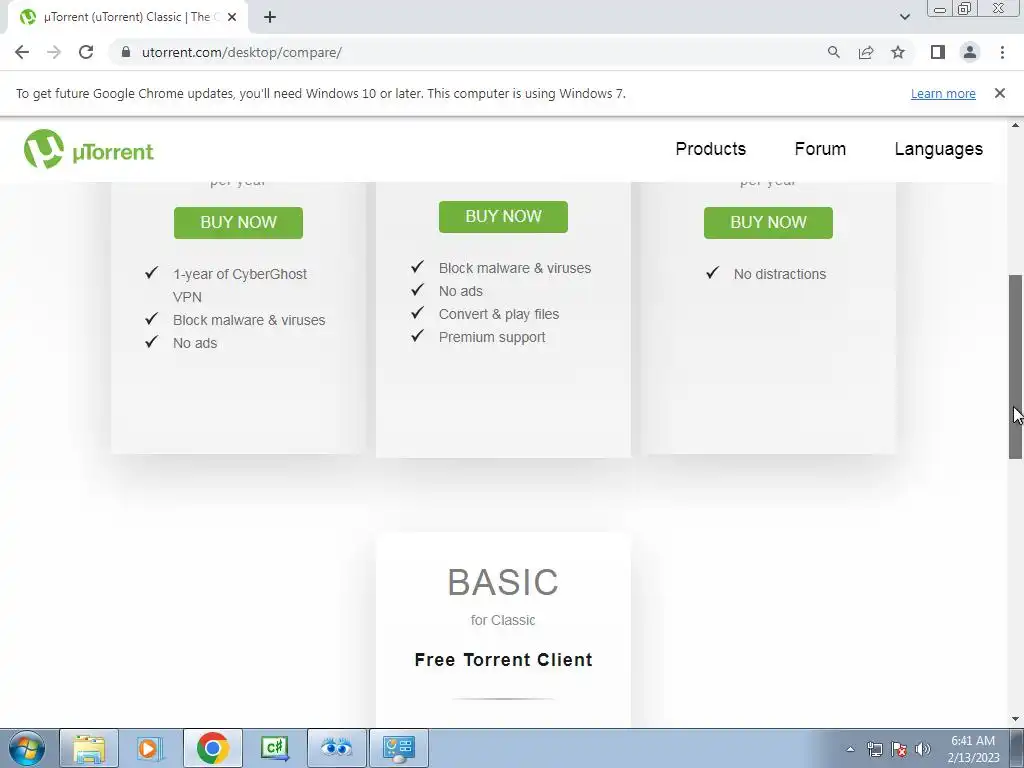
Task: Select the uTorrent Classic browser tab
Action: (x=127, y=17)
